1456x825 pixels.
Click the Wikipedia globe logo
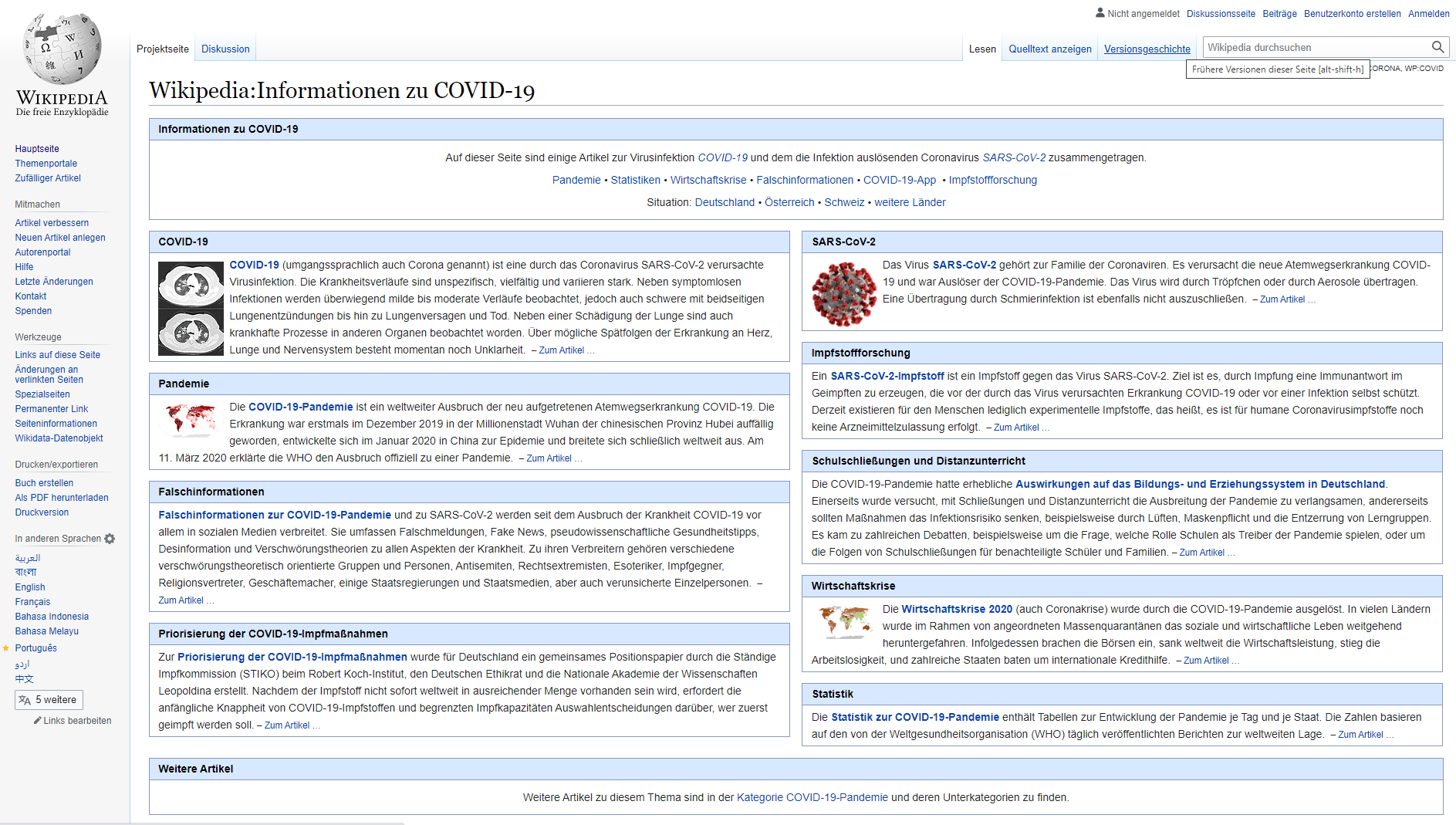62,49
